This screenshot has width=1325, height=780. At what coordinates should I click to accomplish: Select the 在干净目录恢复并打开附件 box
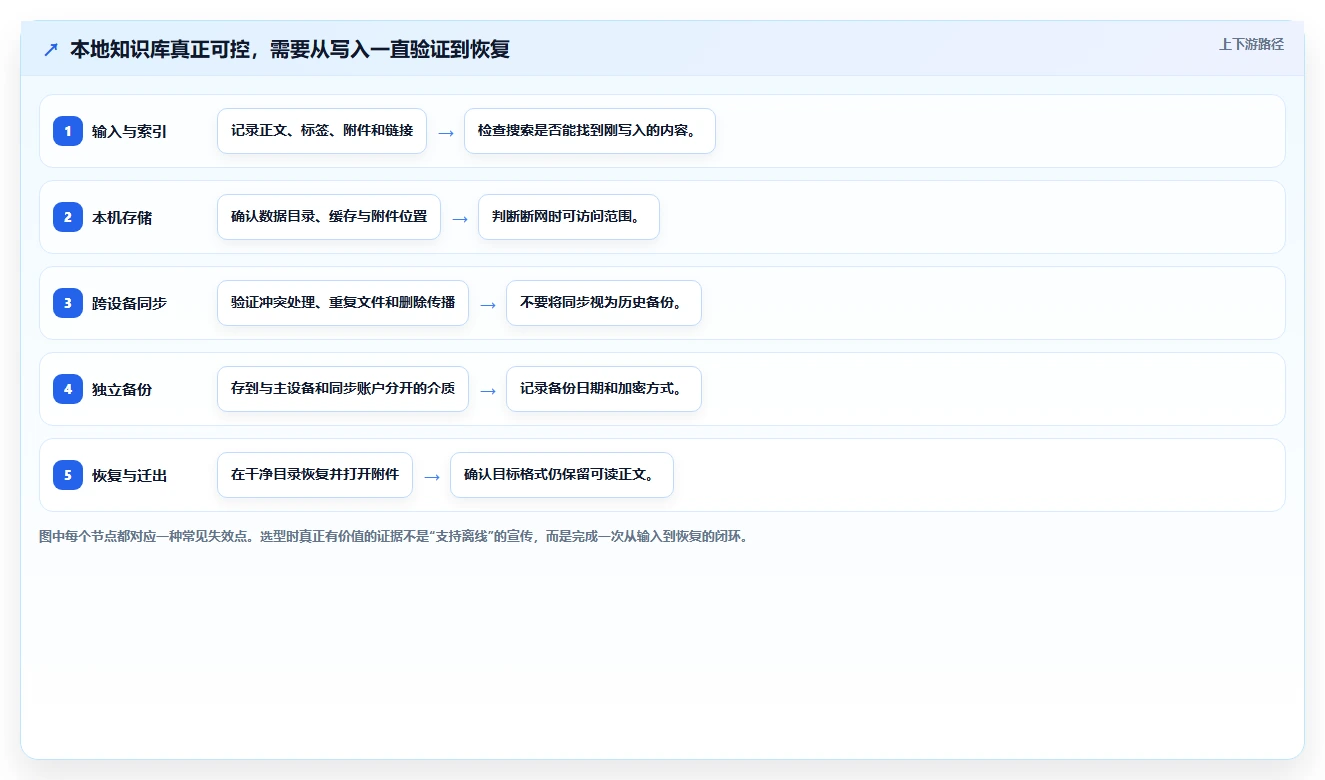[x=315, y=475]
